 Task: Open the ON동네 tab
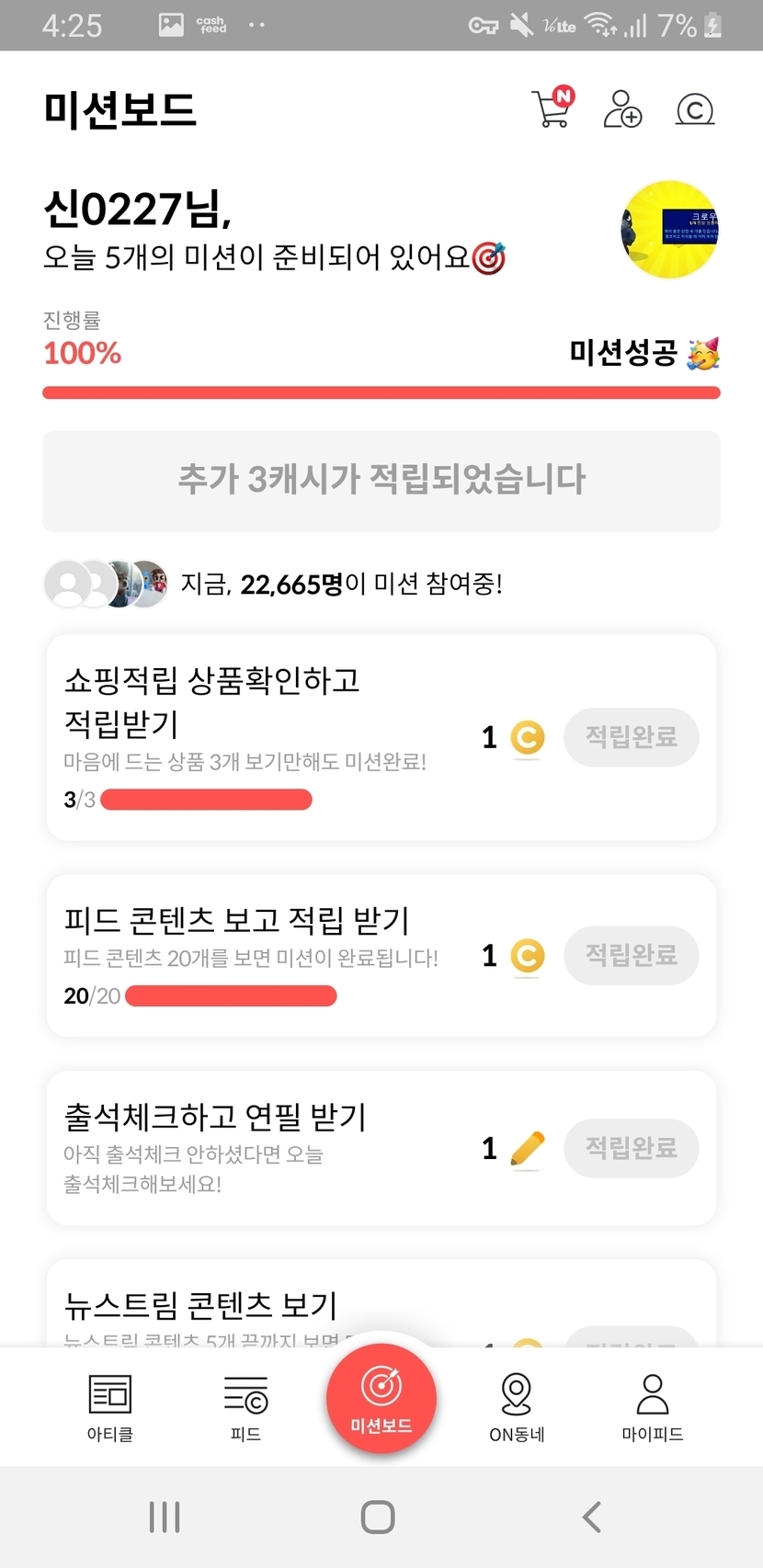tap(517, 1406)
